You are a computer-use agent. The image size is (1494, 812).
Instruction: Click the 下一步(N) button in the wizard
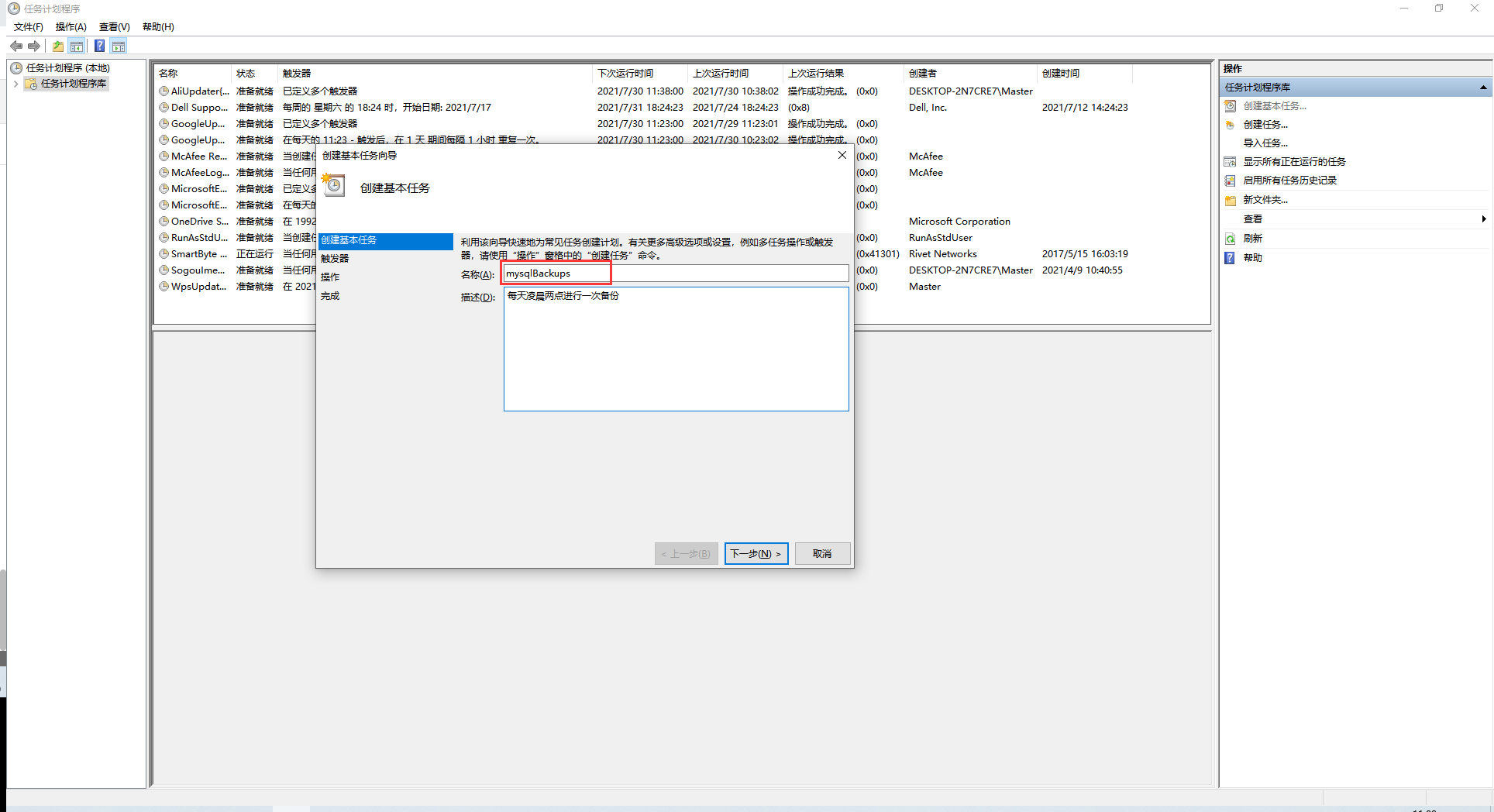pos(756,553)
